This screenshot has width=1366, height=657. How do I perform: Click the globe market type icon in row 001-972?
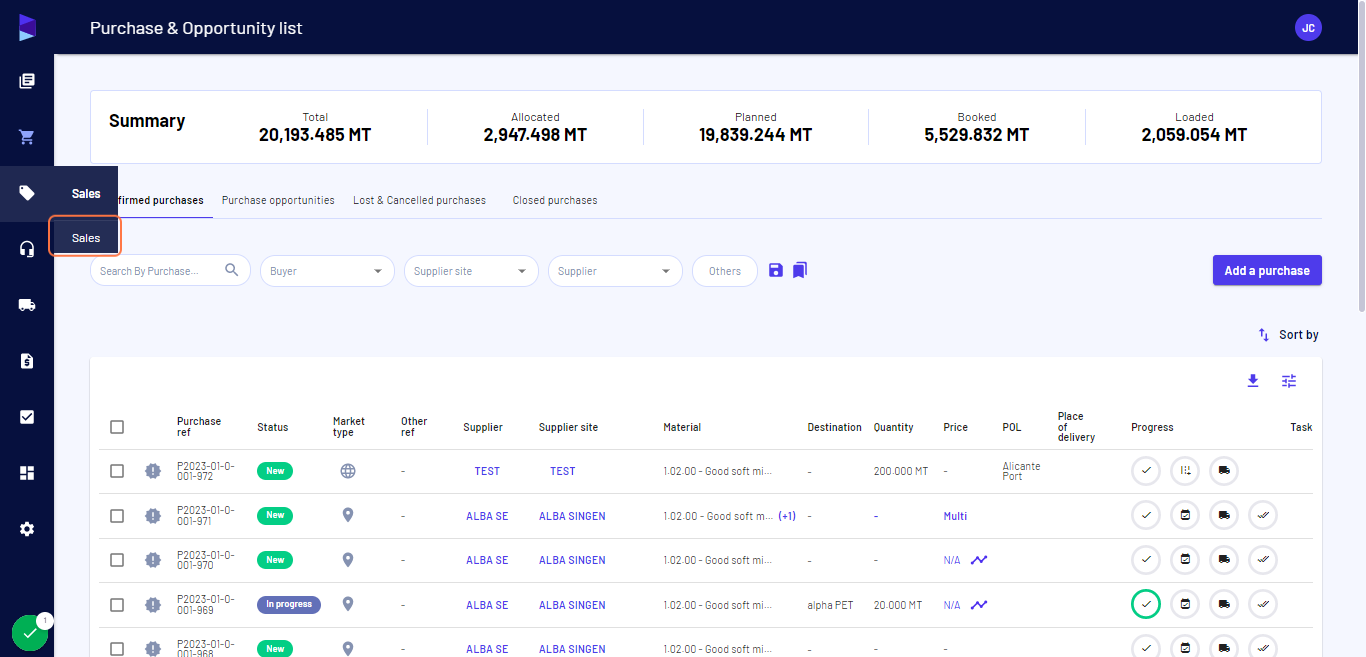tap(348, 471)
